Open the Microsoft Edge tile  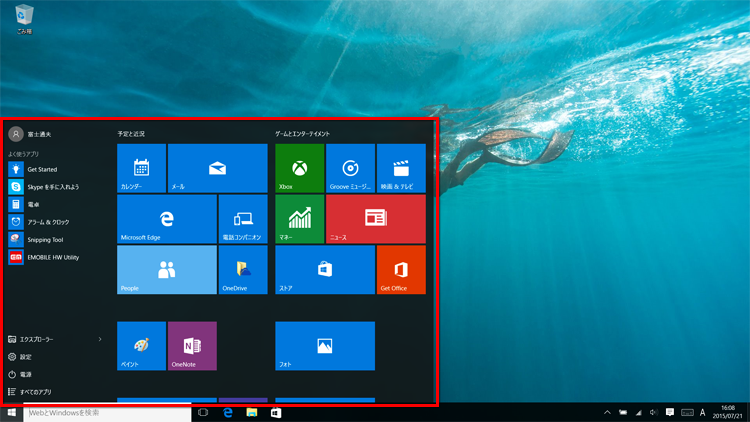coord(167,219)
